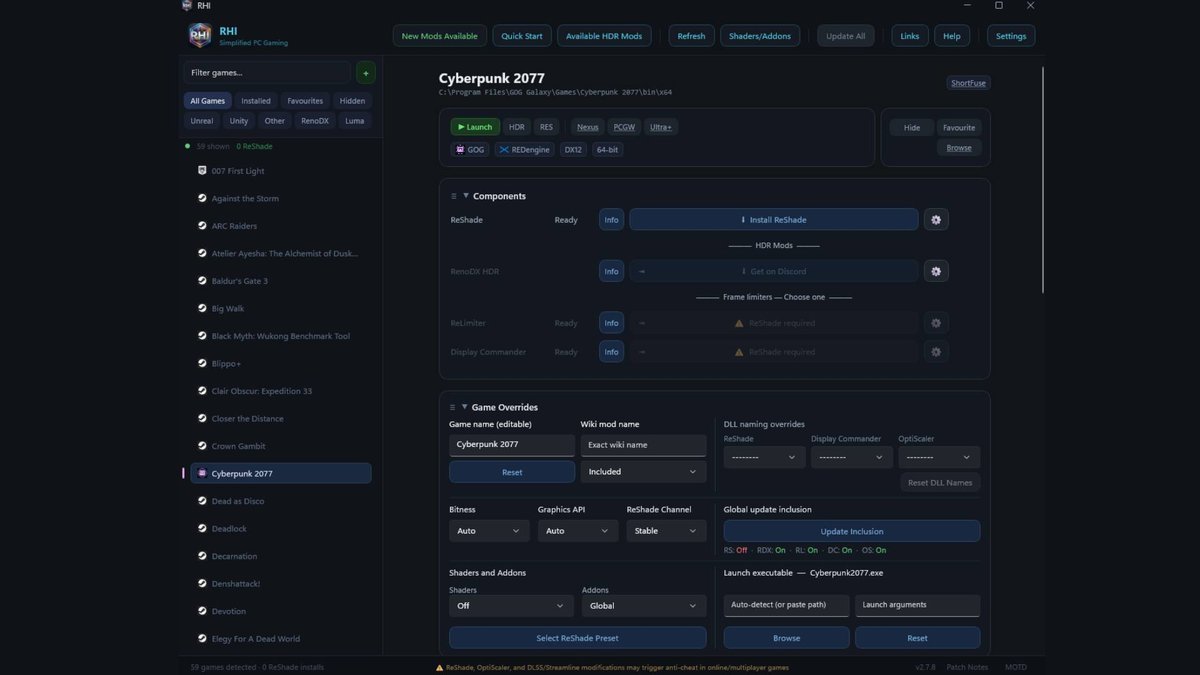Open the PCGW link
The height and width of the screenshot is (675, 1200).
click(x=624, y=127)
